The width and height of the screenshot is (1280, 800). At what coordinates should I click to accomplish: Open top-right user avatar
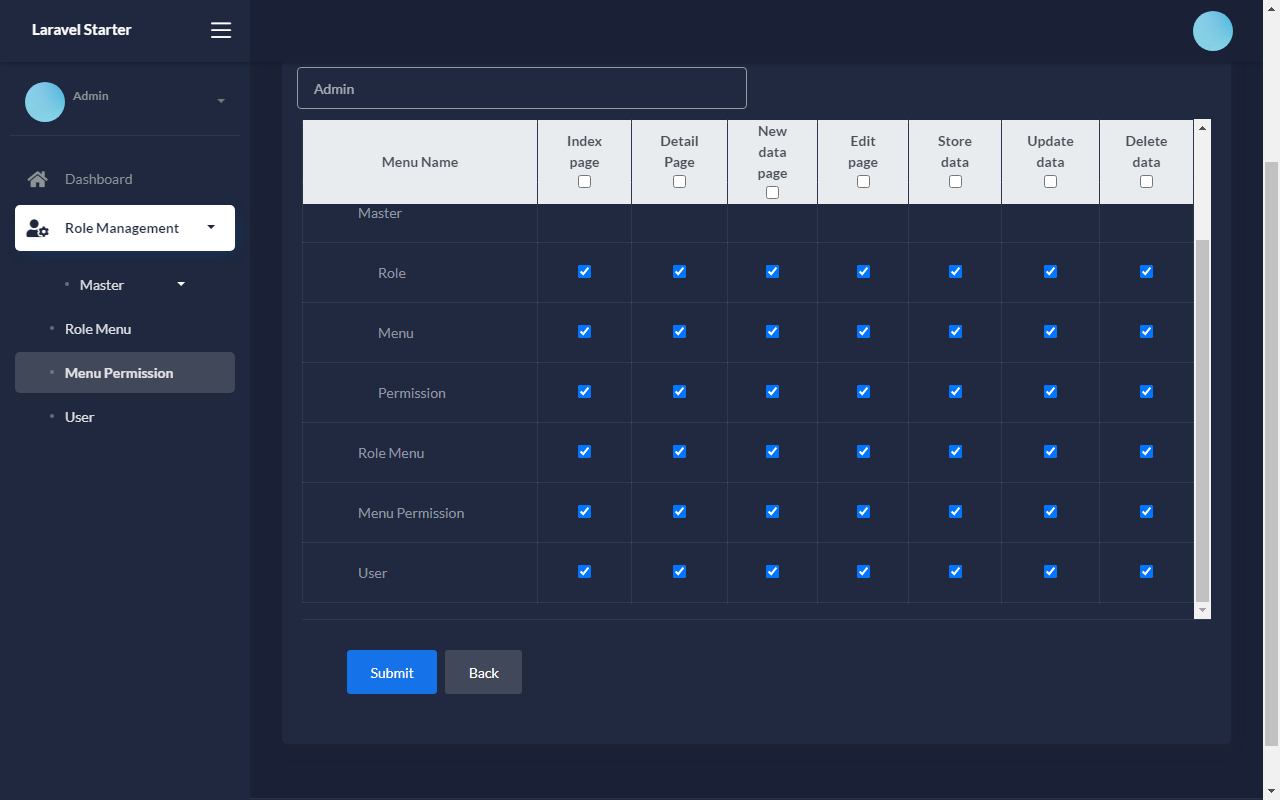pyautogui.click(x=1213, y=31)
